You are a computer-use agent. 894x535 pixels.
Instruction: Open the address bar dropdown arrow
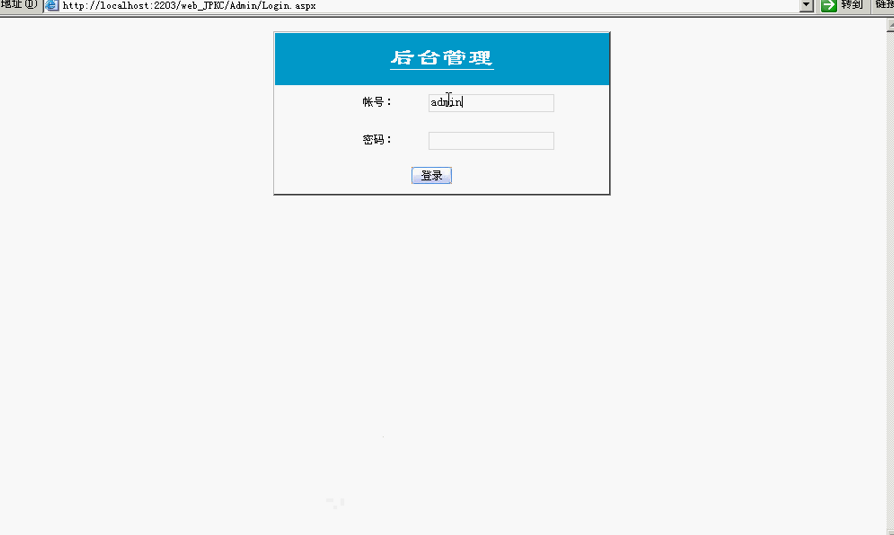[x=806, y=6]
